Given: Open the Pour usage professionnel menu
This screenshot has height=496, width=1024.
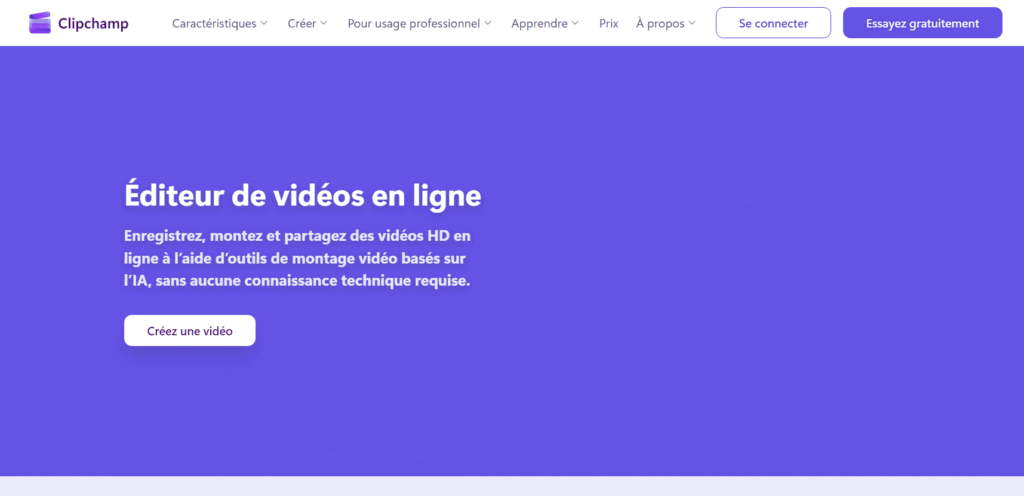Looking at the screenshot, I should pyautogui.click(x=414, y=23).
